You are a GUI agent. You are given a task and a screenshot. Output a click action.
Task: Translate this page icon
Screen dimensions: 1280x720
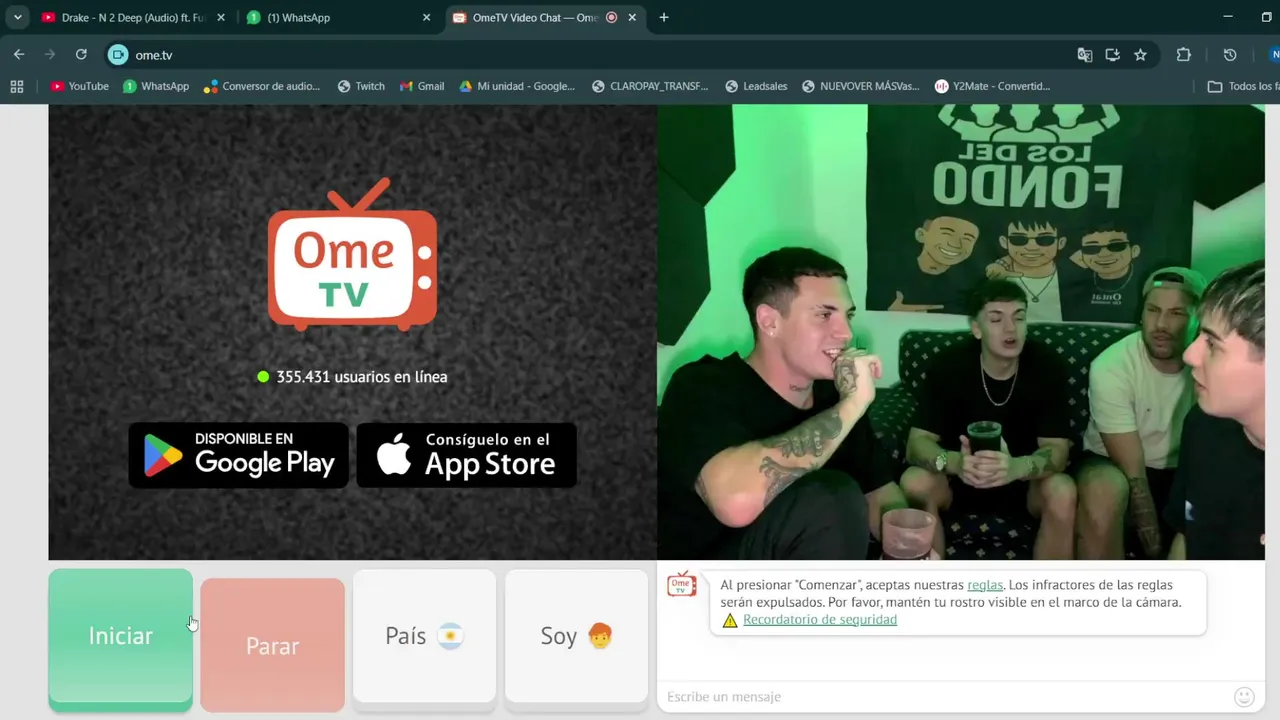click(x=1085, y=55)
